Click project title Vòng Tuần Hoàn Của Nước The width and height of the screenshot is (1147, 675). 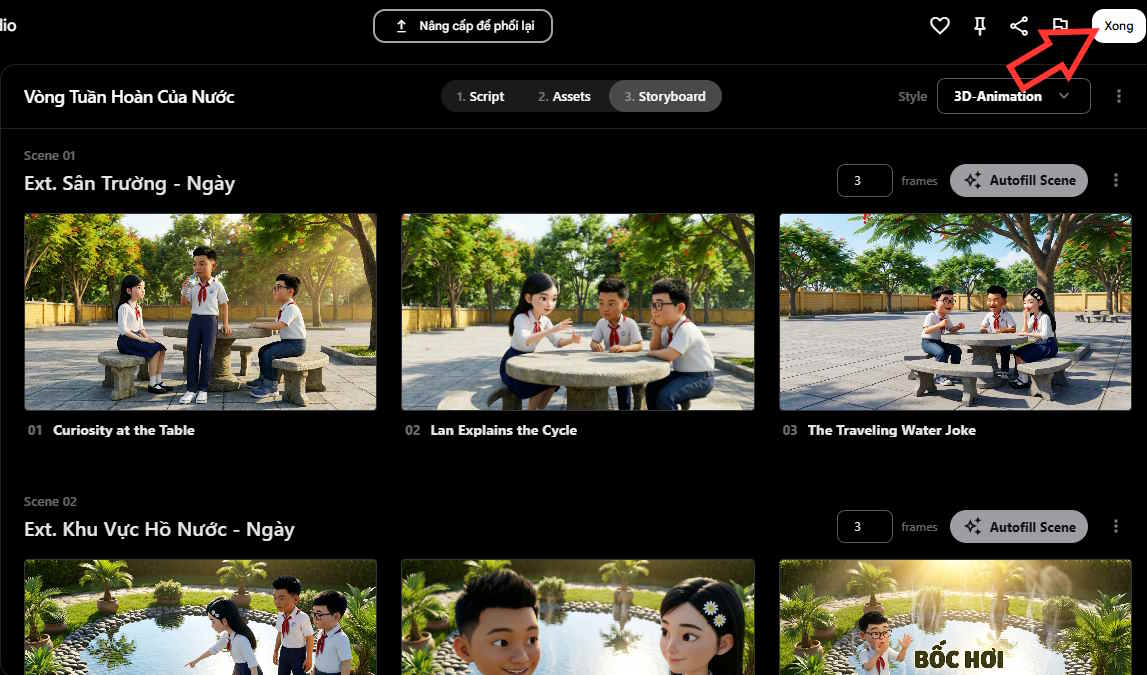point(129,97)
